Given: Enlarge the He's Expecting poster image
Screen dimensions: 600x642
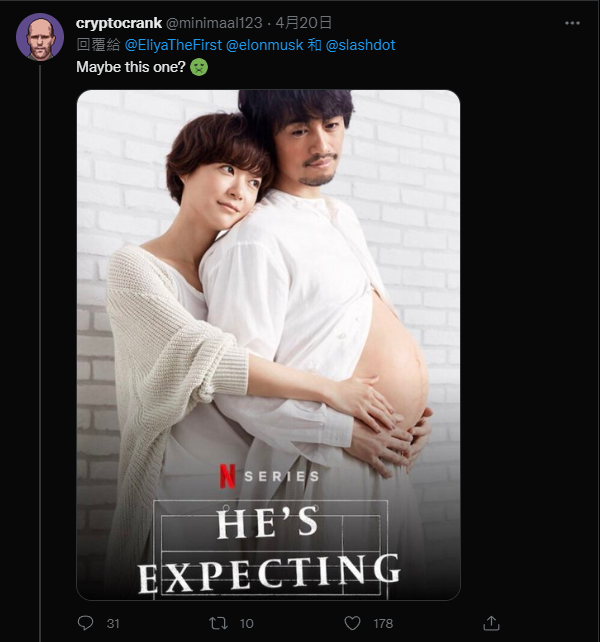Looking at the screenshot, I should [x=268, y=300].
